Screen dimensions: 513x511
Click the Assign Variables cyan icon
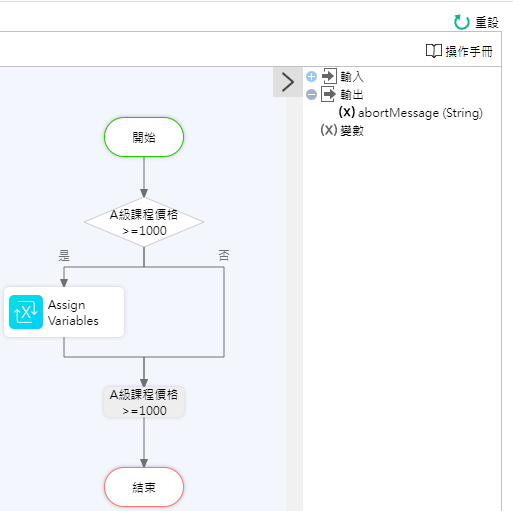26,312
